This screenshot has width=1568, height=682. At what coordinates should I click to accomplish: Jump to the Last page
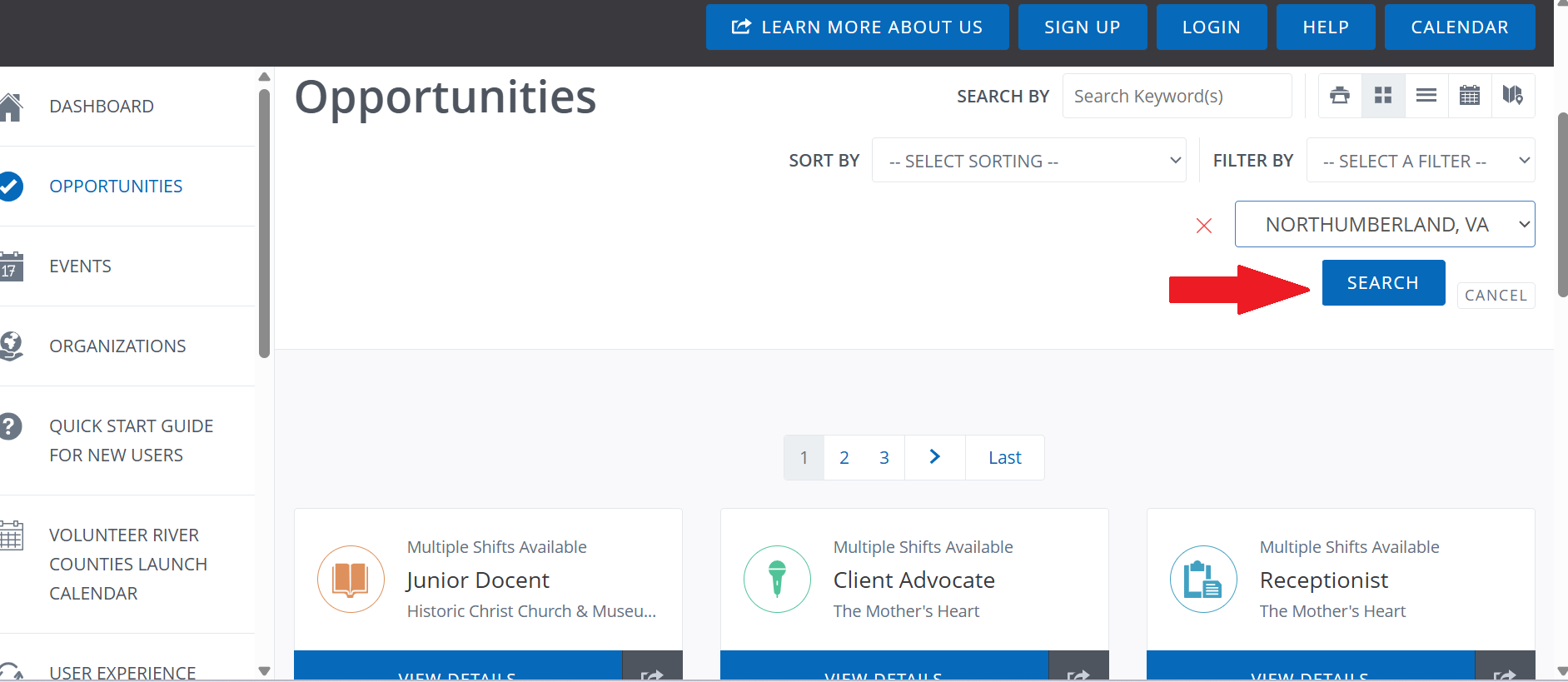pyautogui.click(x=1005, y=457)
